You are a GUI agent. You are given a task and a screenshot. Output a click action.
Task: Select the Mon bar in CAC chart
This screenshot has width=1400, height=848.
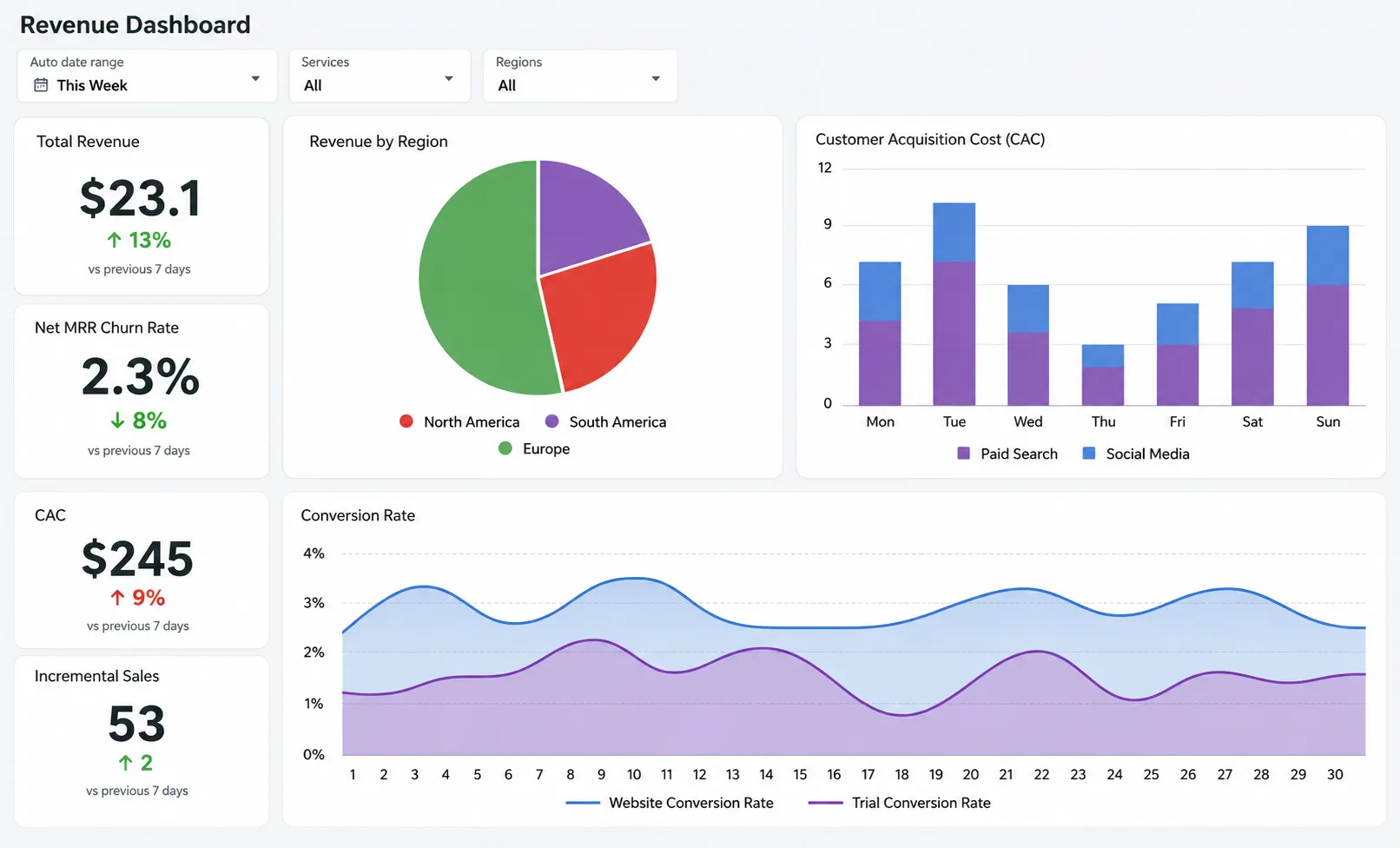click(x=880, y=334)
